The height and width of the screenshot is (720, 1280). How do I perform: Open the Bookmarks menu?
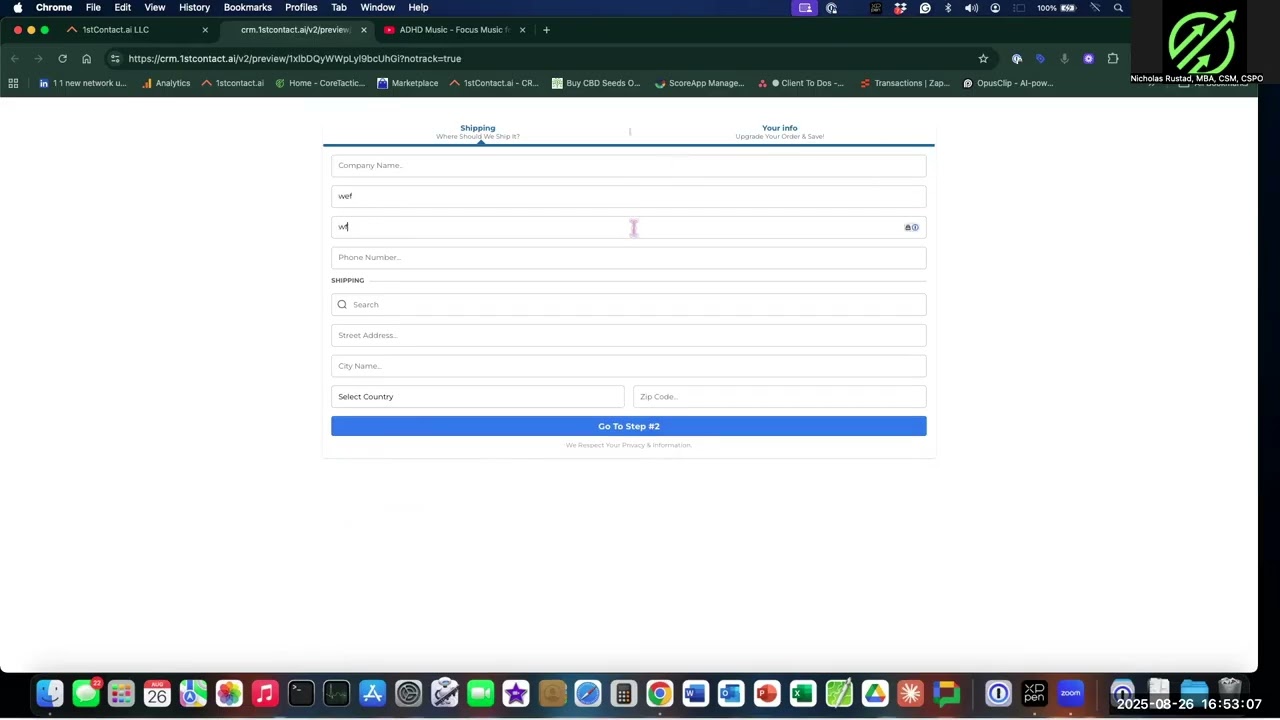point(248,7)
